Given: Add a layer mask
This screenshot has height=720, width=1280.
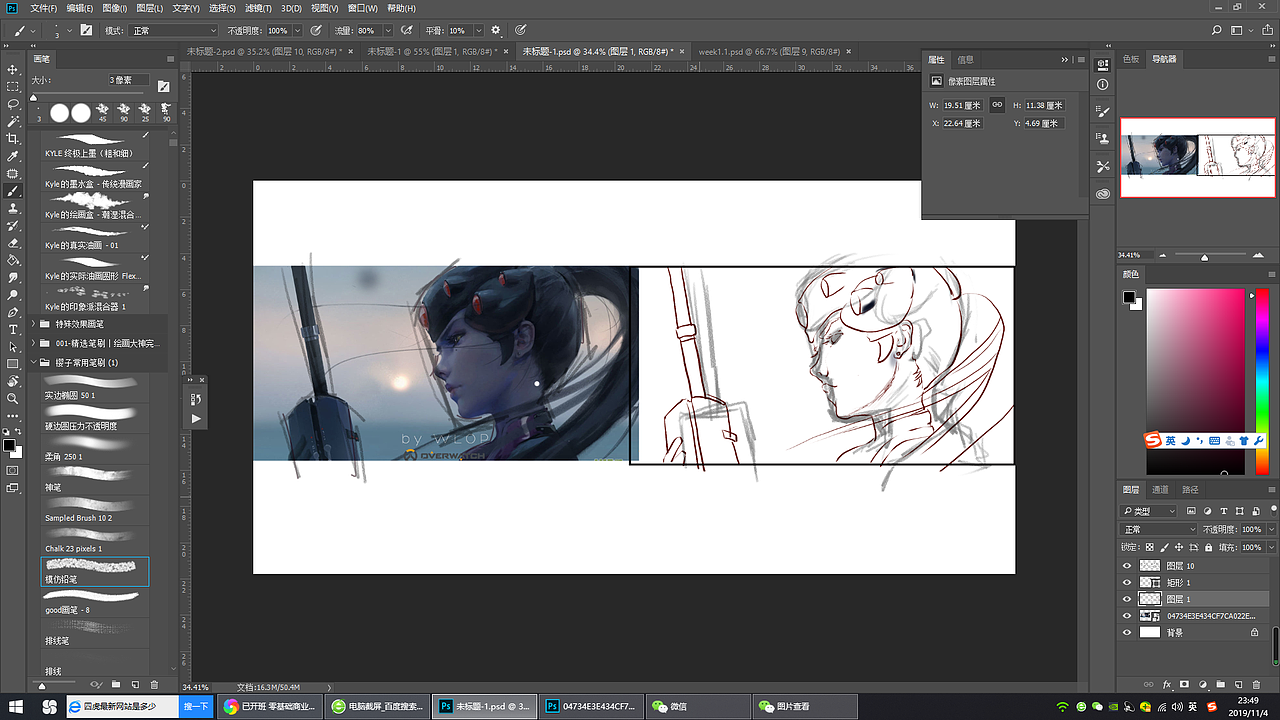Looking at the screenshot, I should pos(1185,685).
